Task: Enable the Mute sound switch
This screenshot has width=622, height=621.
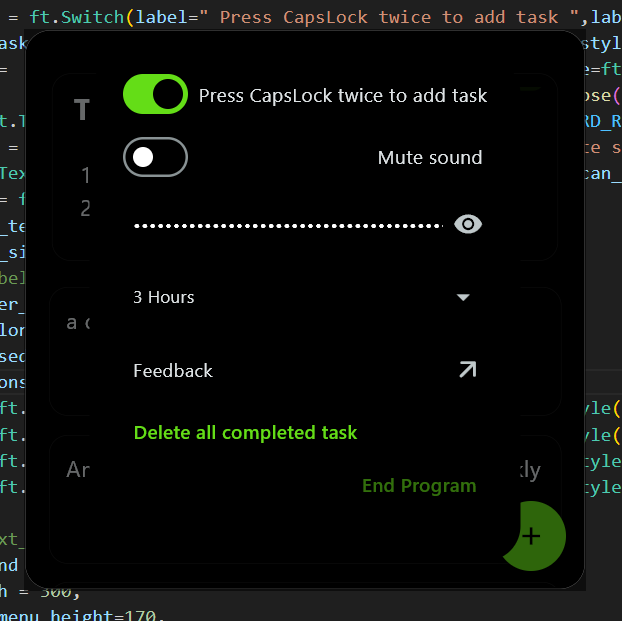Action: 155,157
